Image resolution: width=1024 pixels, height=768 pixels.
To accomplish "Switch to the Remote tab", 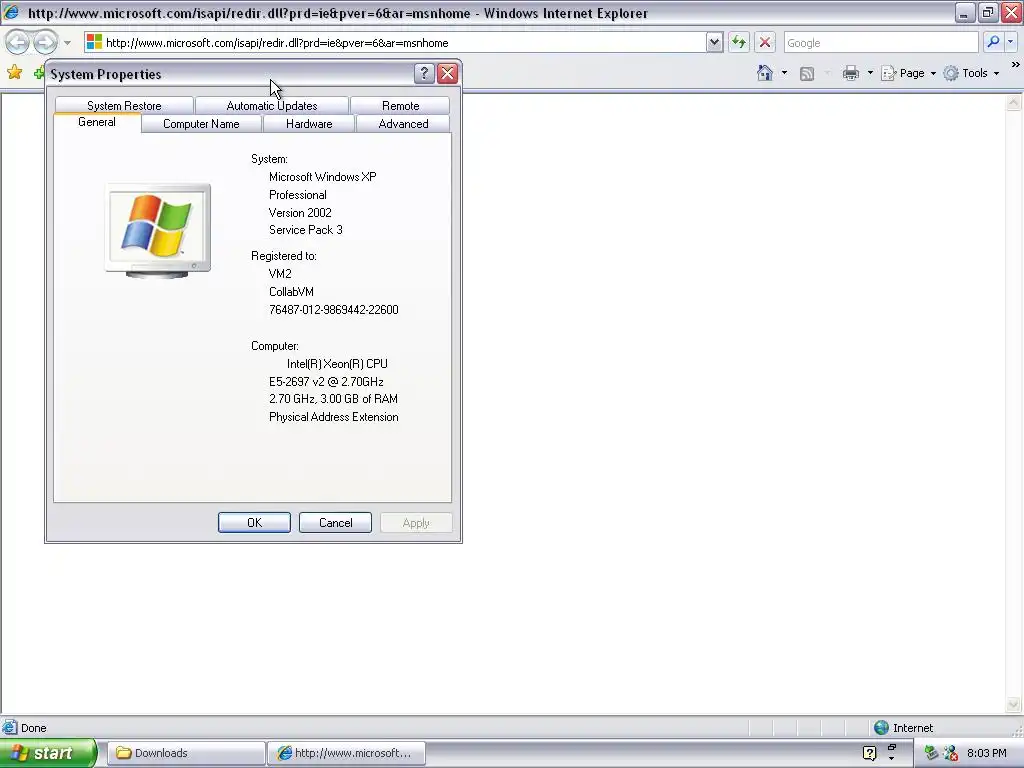I will (400, 106).
